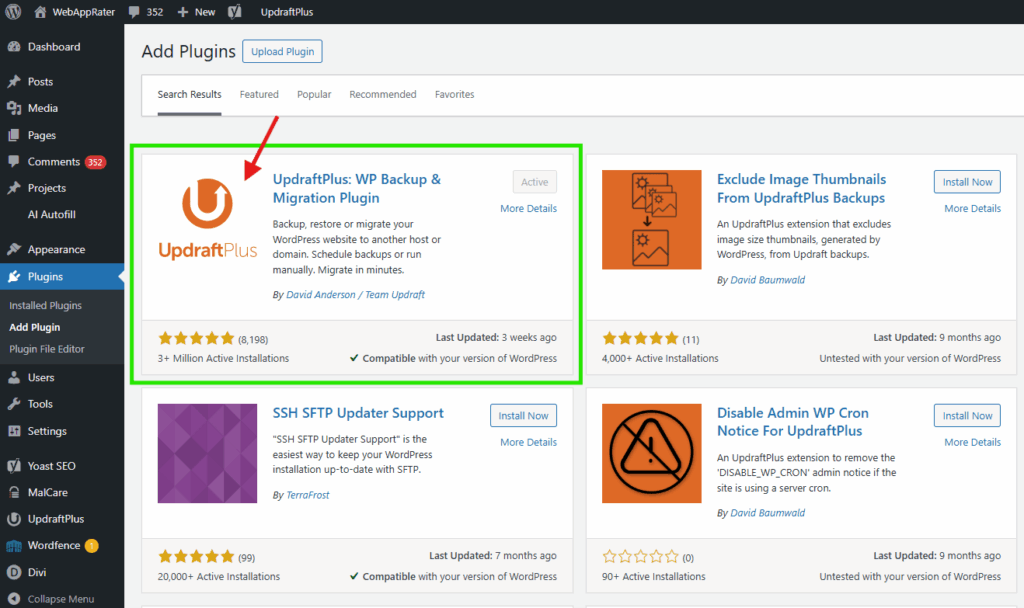Open More Details for UpdraftPlus plugin

528,209
